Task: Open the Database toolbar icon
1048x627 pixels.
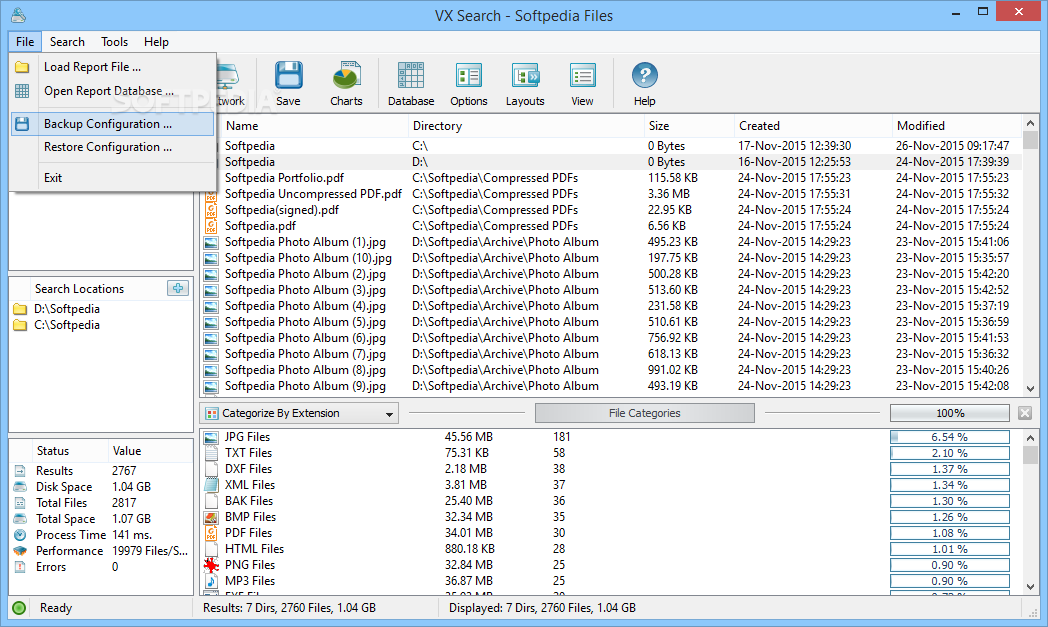Action: tap(410, 76)
